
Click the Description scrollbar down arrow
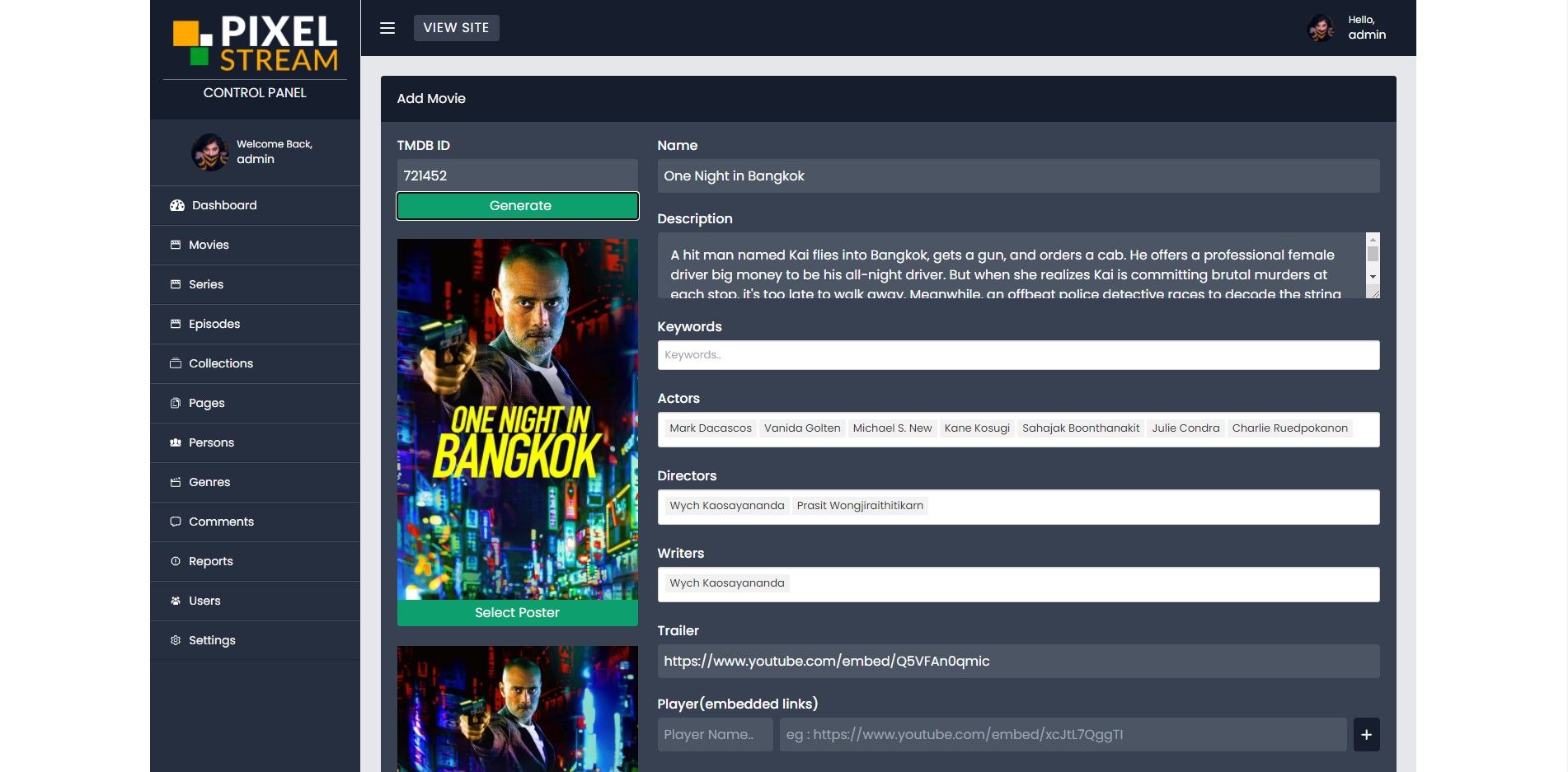(1373, 277)
